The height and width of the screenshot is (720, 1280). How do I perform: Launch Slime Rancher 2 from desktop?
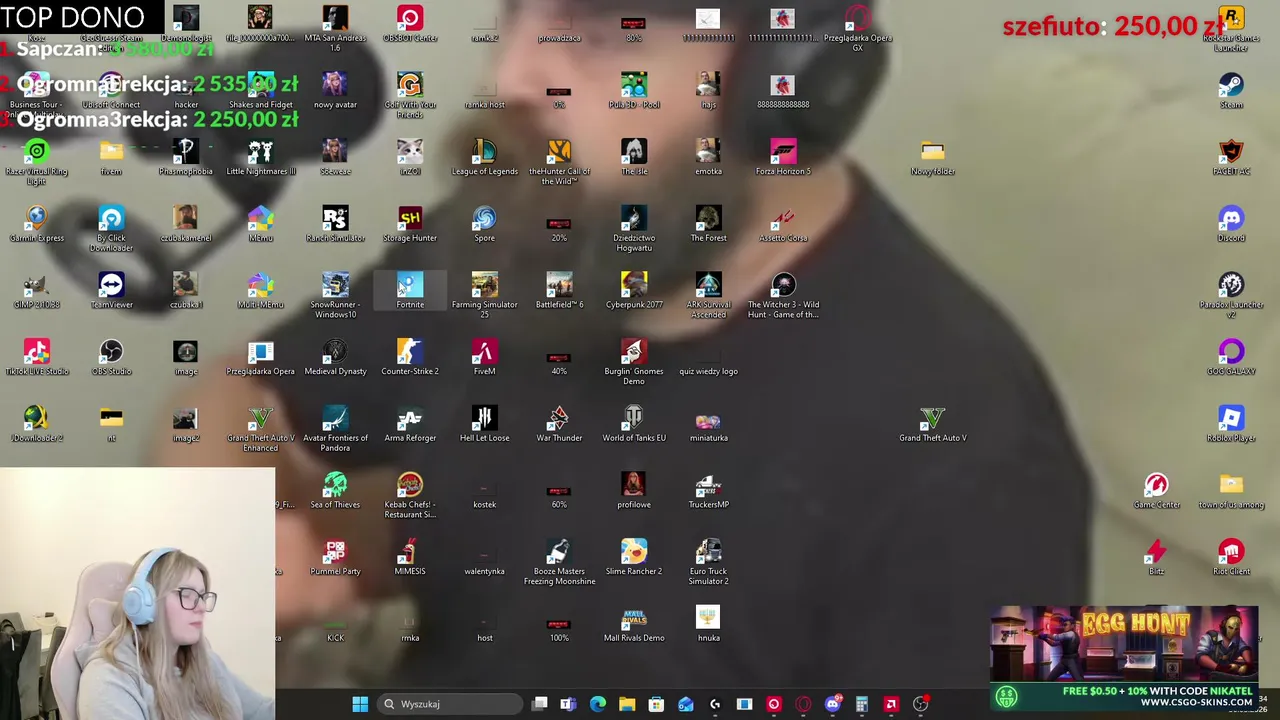click(x=634, y=557)
